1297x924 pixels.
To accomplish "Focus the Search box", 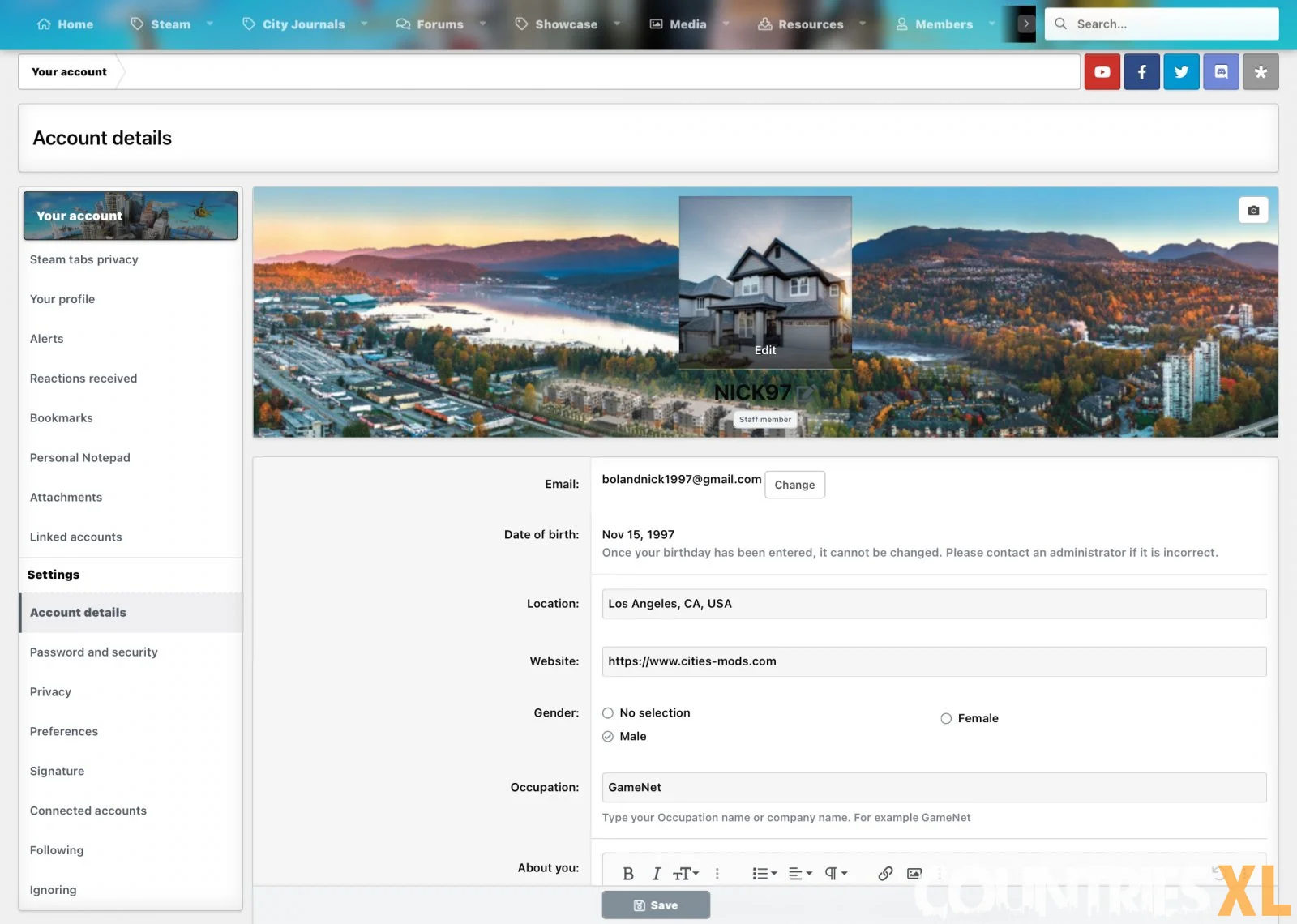I will click(x=1162, y=24).
